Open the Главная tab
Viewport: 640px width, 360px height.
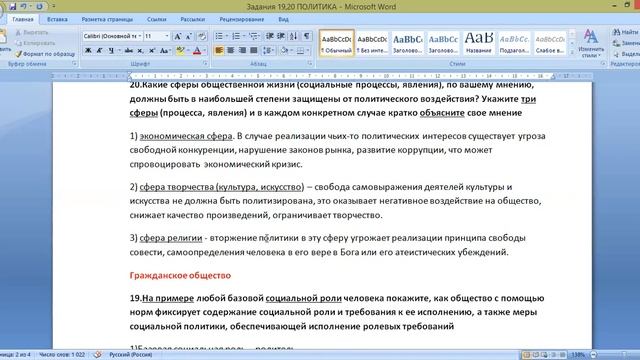point(22,19)
